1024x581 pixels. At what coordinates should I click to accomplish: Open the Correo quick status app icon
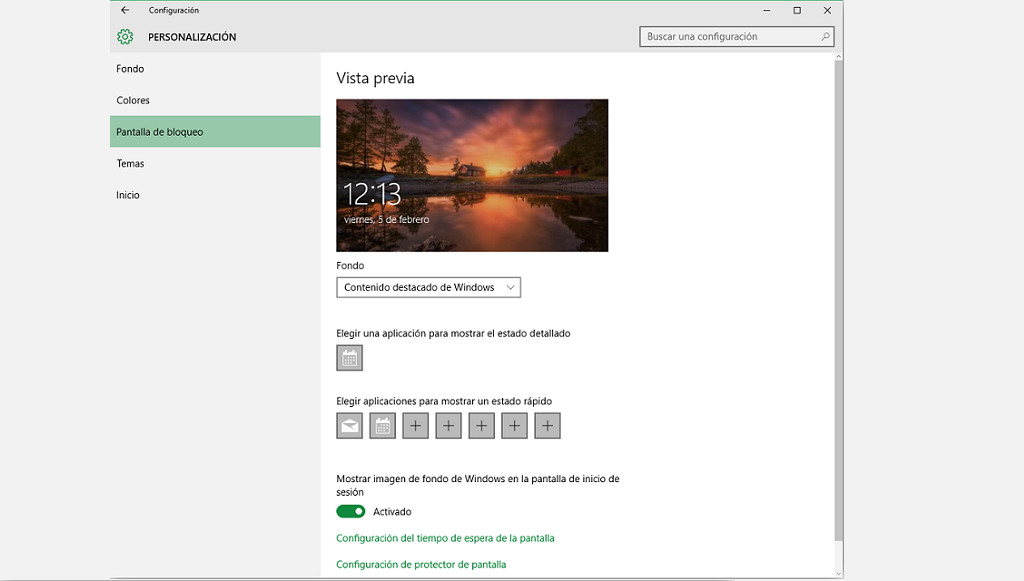349,425
